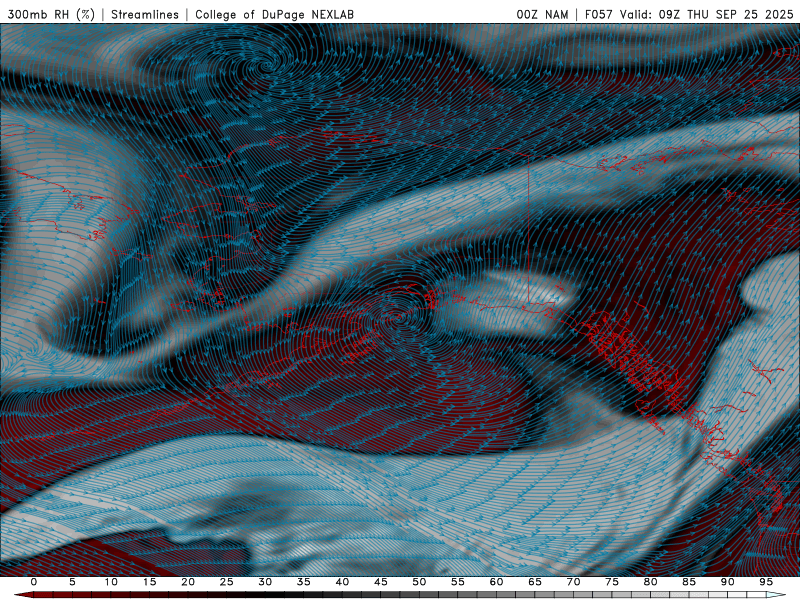
Task: Select the "Streamlines" label in the header
Action: [145, 15]
